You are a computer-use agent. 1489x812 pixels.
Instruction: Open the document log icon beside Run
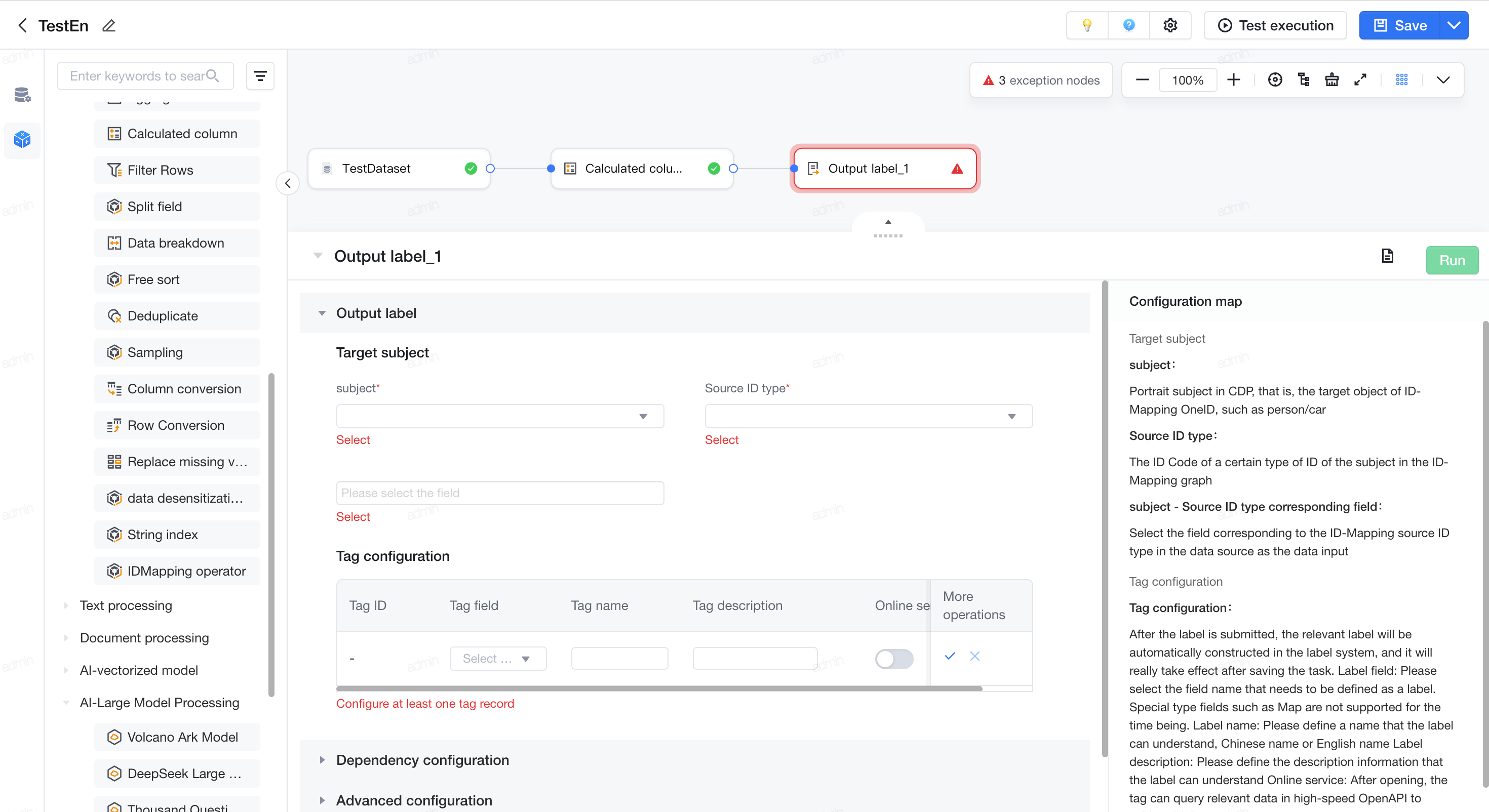(1387, 256)
